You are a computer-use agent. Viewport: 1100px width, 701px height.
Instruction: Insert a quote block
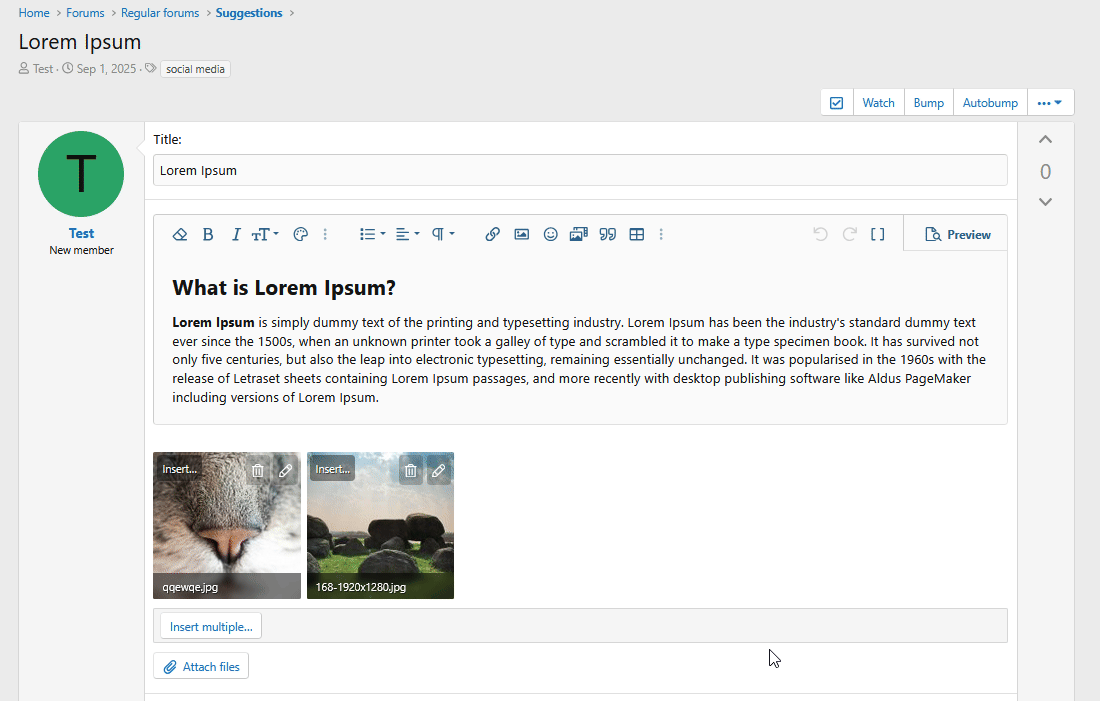(x=607, y=234)
